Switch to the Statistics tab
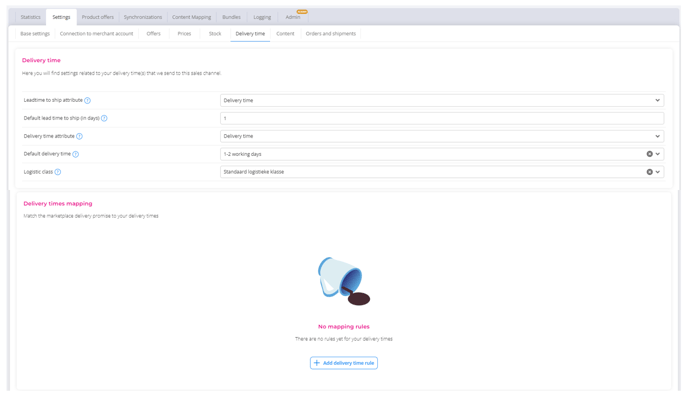 (30, 17)
